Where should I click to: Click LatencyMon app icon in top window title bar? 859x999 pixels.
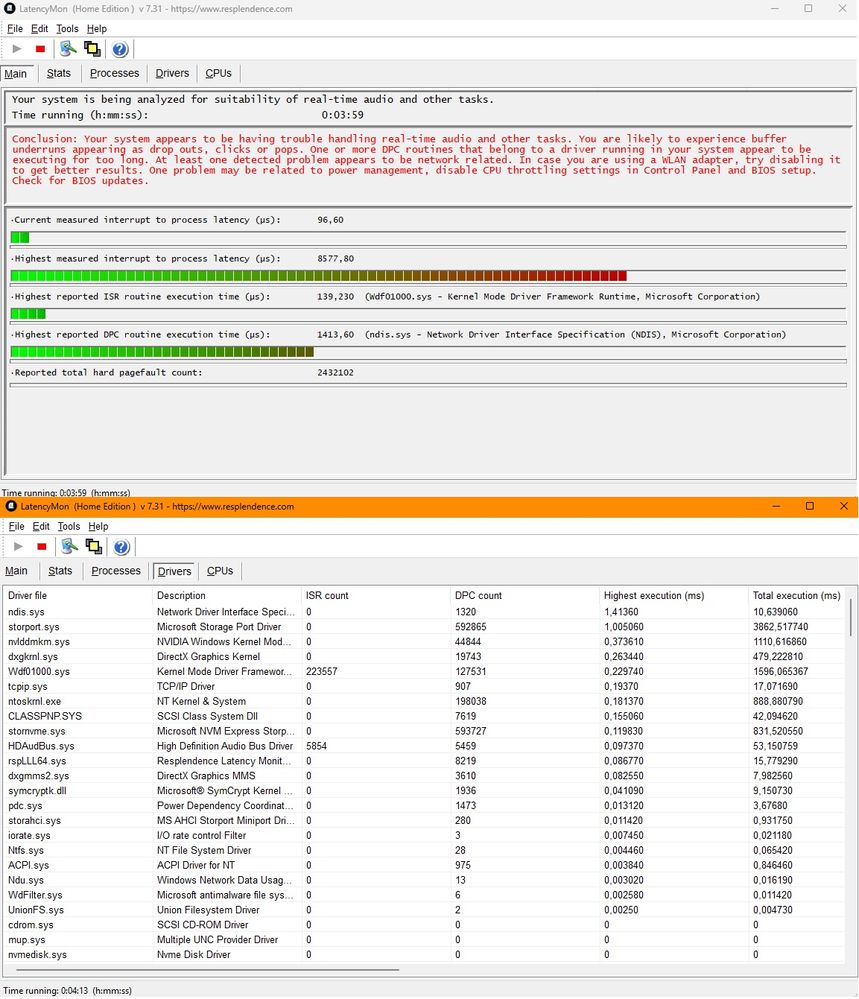click(x=10, y=9)
